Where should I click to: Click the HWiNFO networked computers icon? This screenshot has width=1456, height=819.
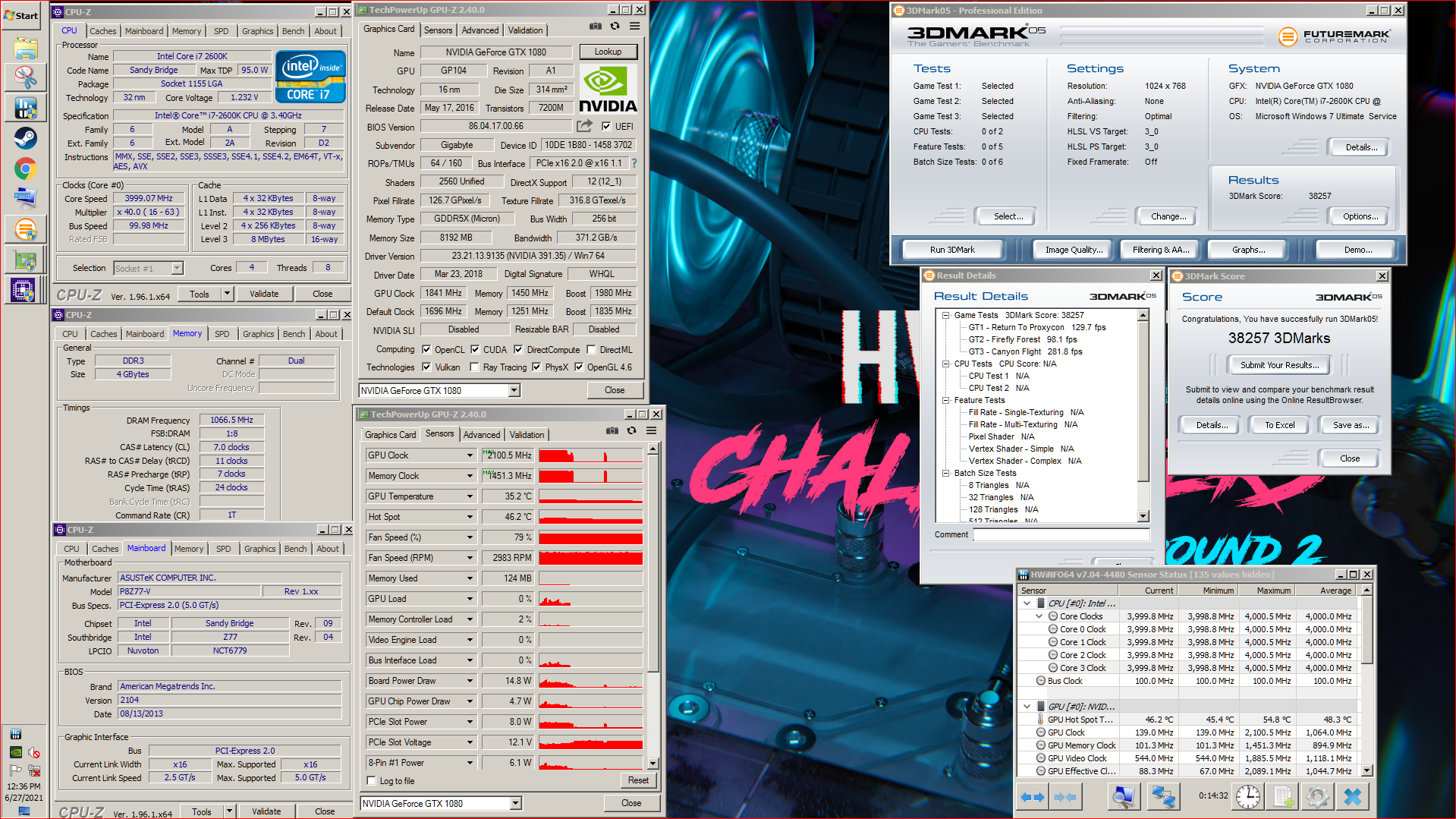point(1162,796)
